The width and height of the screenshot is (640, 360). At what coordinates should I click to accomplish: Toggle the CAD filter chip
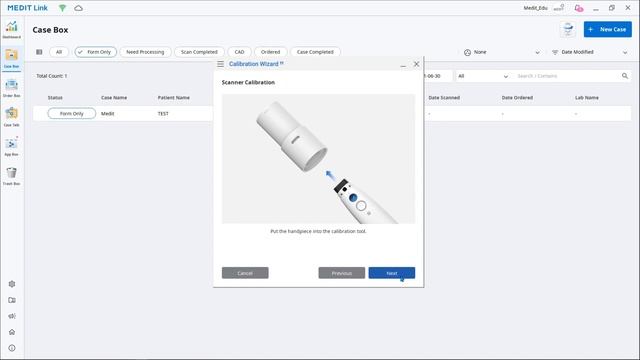click(x=240, y=52)
